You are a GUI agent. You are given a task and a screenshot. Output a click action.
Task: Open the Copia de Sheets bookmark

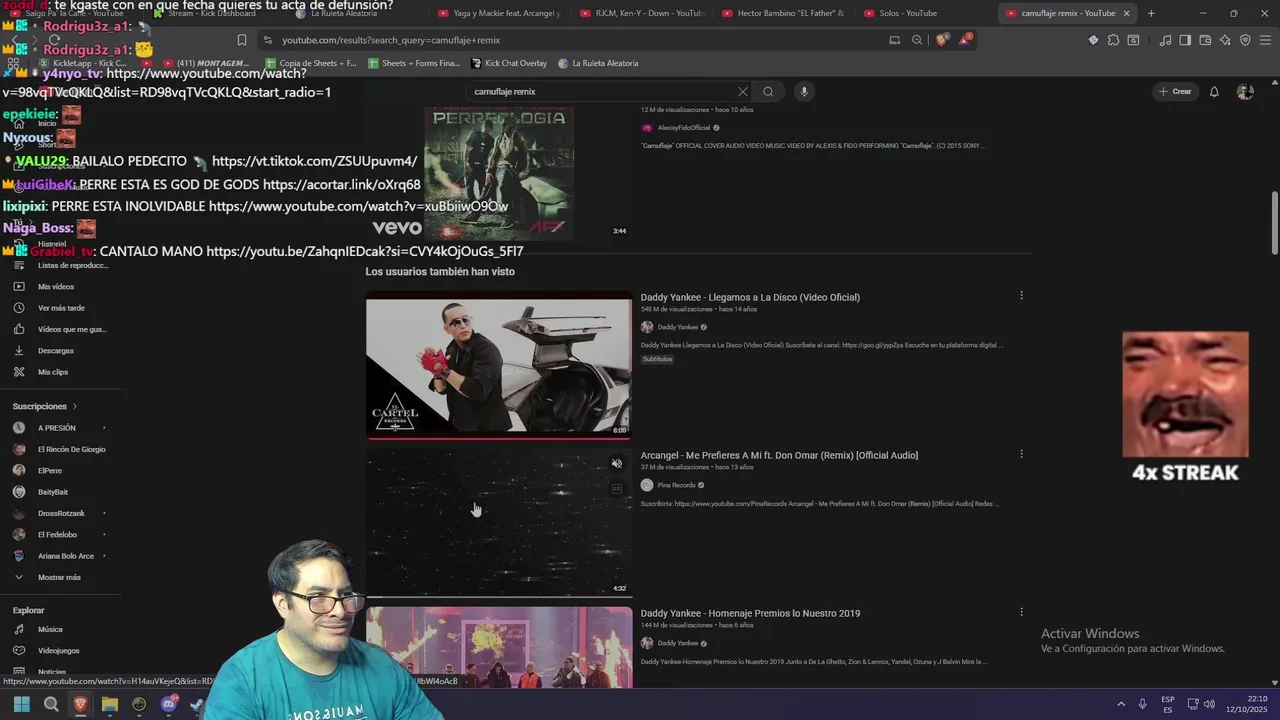(x=310, y=63)
